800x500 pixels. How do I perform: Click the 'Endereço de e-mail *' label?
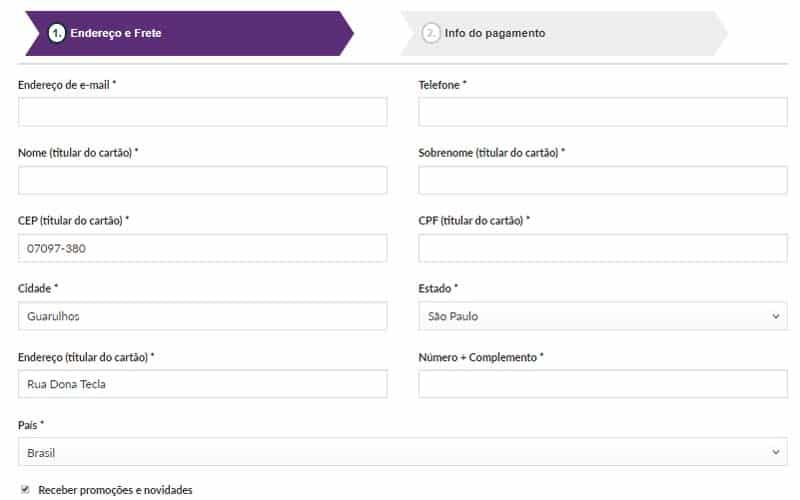click(67, 85)
